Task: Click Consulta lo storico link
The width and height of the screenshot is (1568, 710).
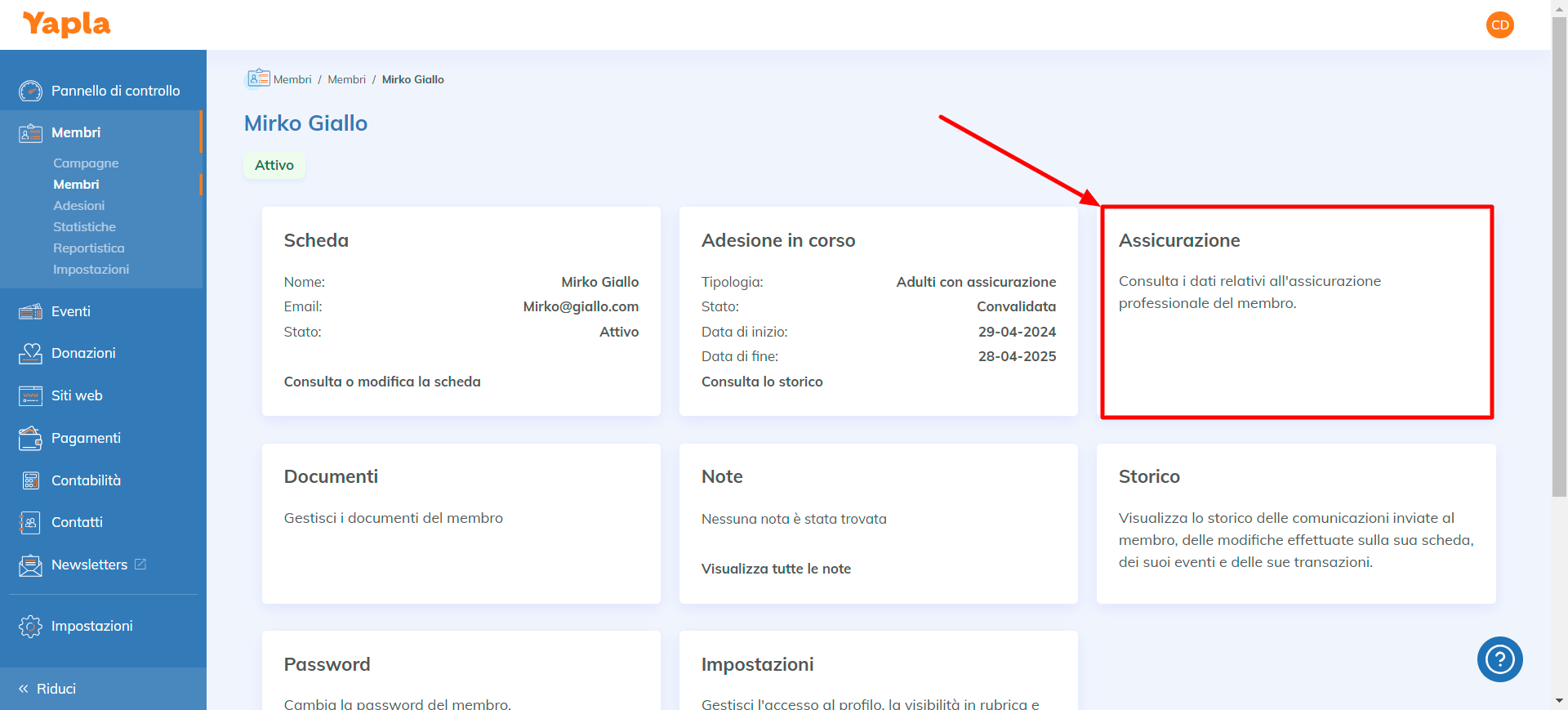Action: (762, 382)
